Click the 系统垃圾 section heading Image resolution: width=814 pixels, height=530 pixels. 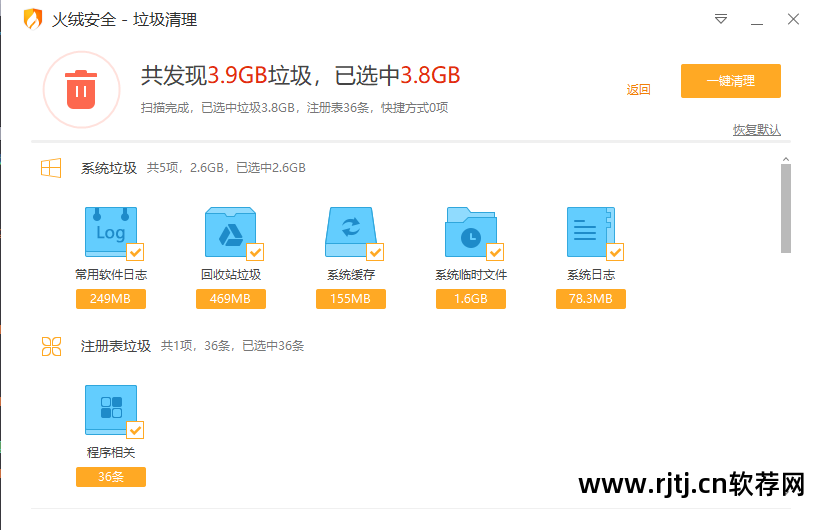click(x=109, y=168)
